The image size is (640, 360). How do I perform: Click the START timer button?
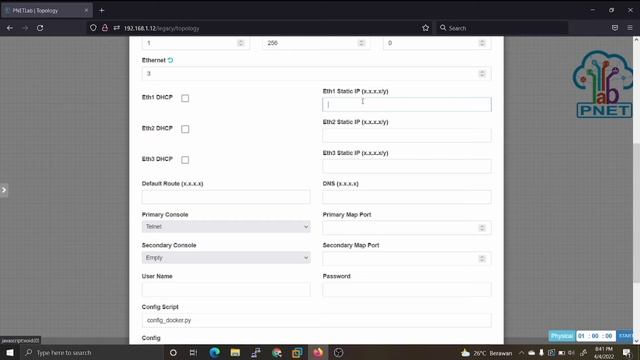[x=625, y=336]
